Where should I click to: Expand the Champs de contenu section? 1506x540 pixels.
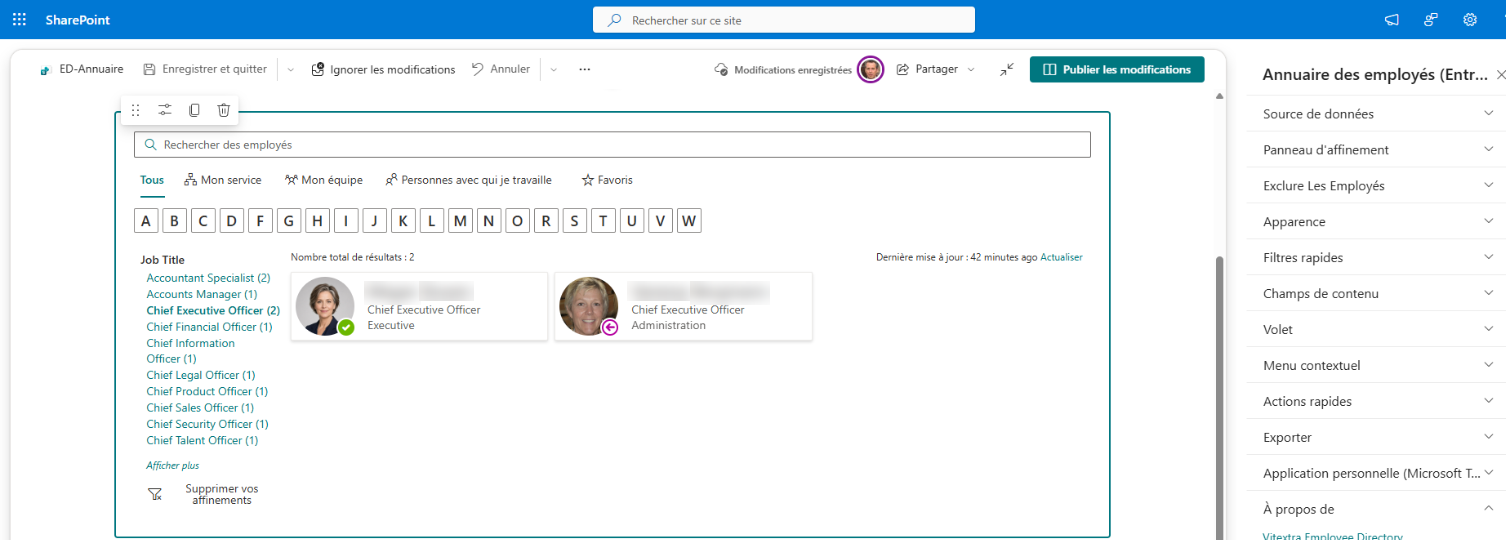pos(1377,294)
